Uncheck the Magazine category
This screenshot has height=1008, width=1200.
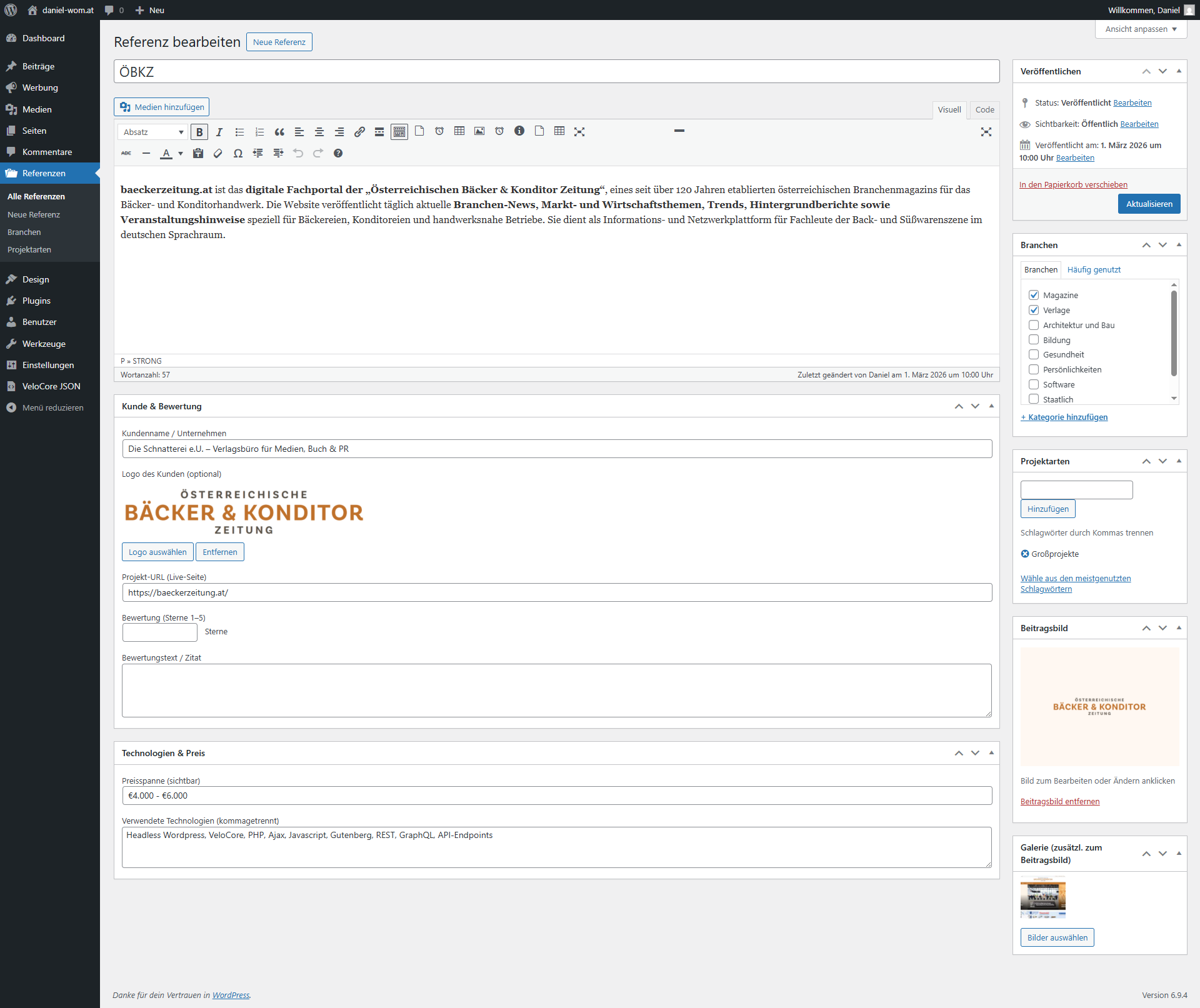click(1034, 295)
